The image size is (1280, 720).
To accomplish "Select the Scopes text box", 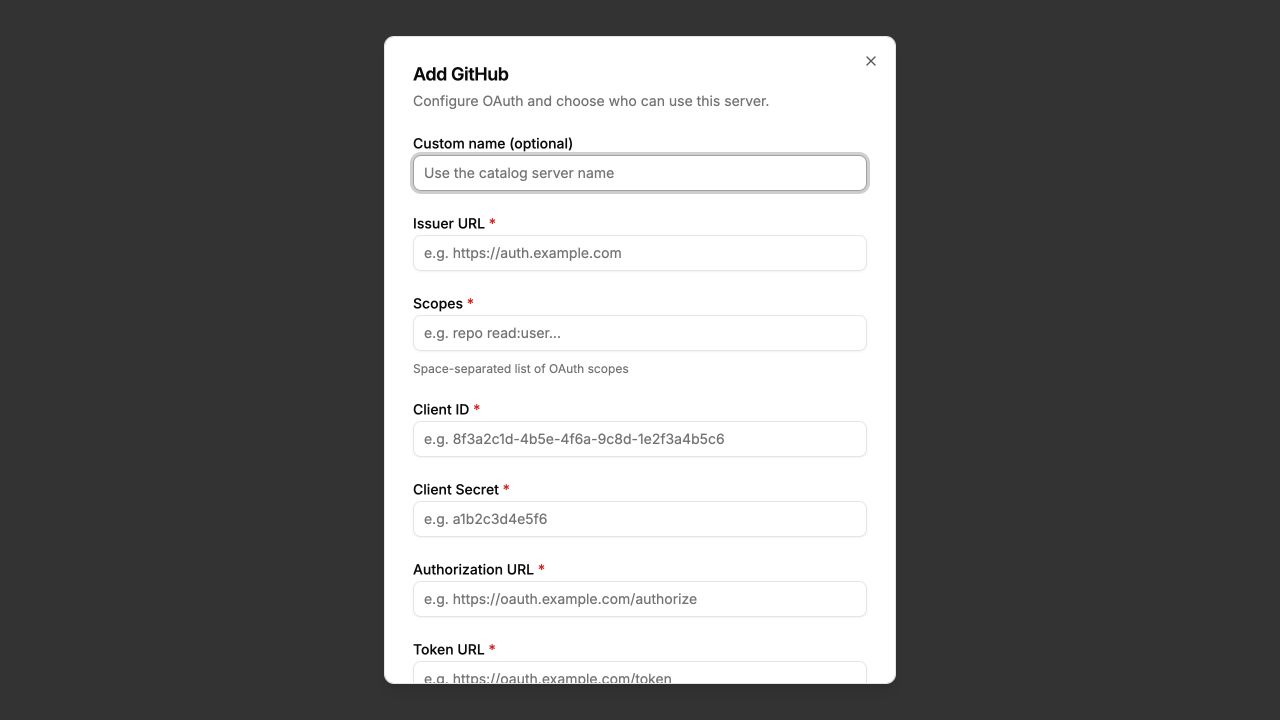I will click(640, 333).
